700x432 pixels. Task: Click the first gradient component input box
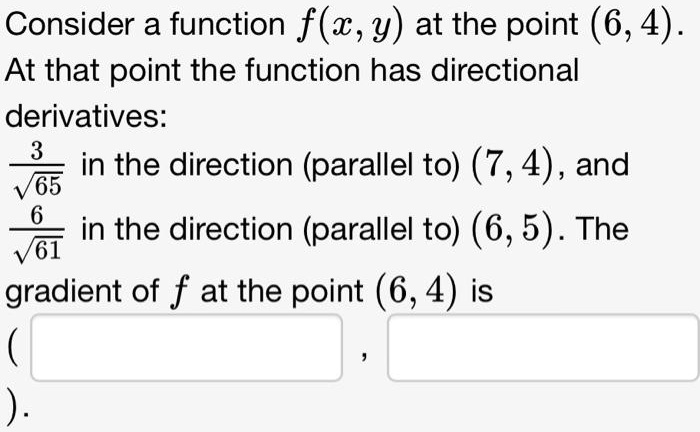pos(187,348)
